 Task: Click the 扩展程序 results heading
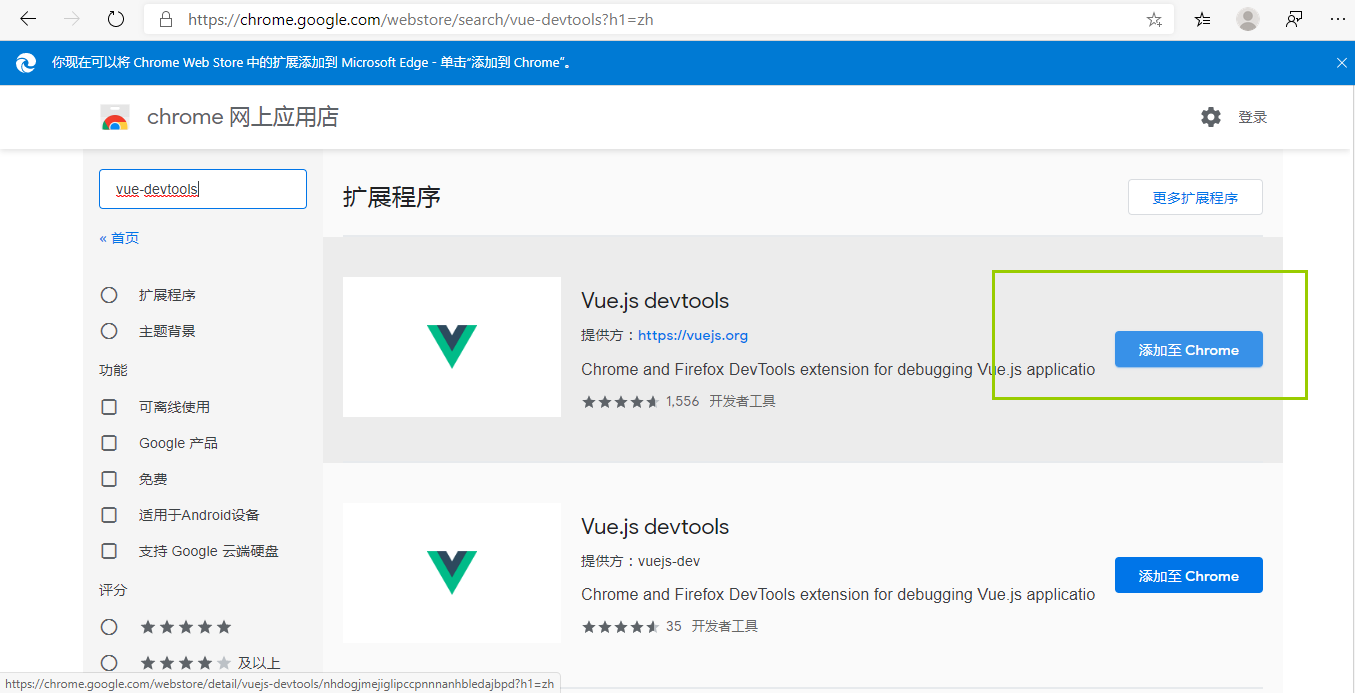[392, 197]
